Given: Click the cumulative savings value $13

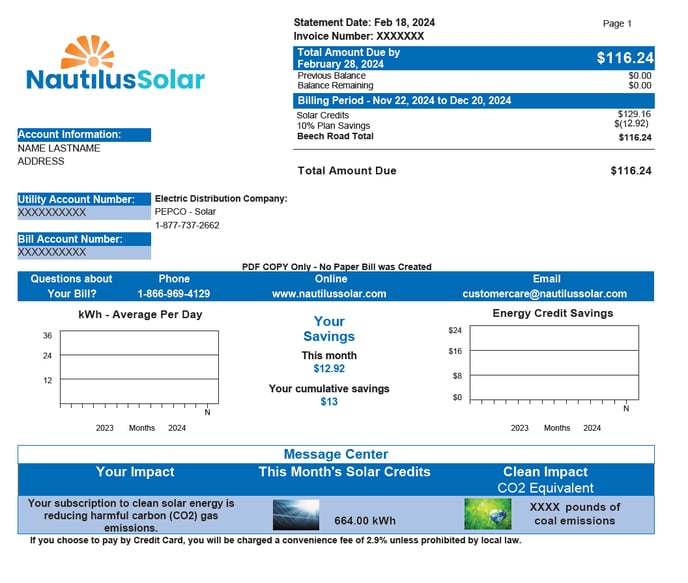Looking at the screenshot, I should (329, 402).
